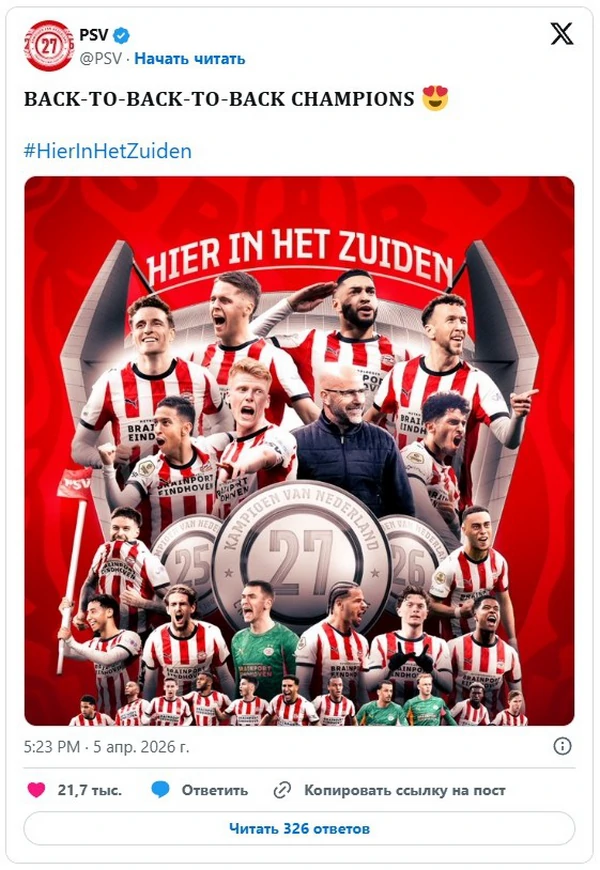Click the BACK-TO-BACK-TO-BACK CHAMPIONS text
Image resolution: width=600 pixels, height=870 pixels.
219,99
